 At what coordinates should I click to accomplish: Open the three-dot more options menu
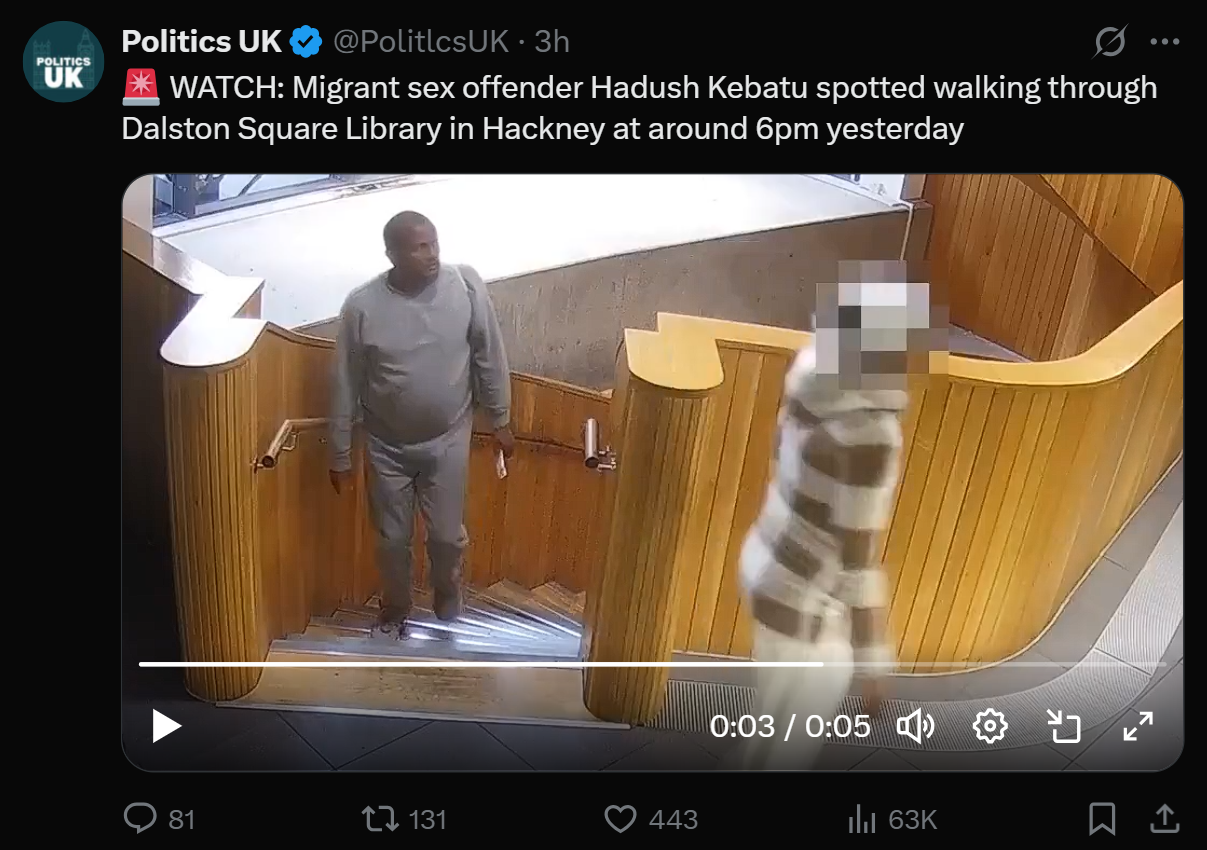tap(1166, 42)
